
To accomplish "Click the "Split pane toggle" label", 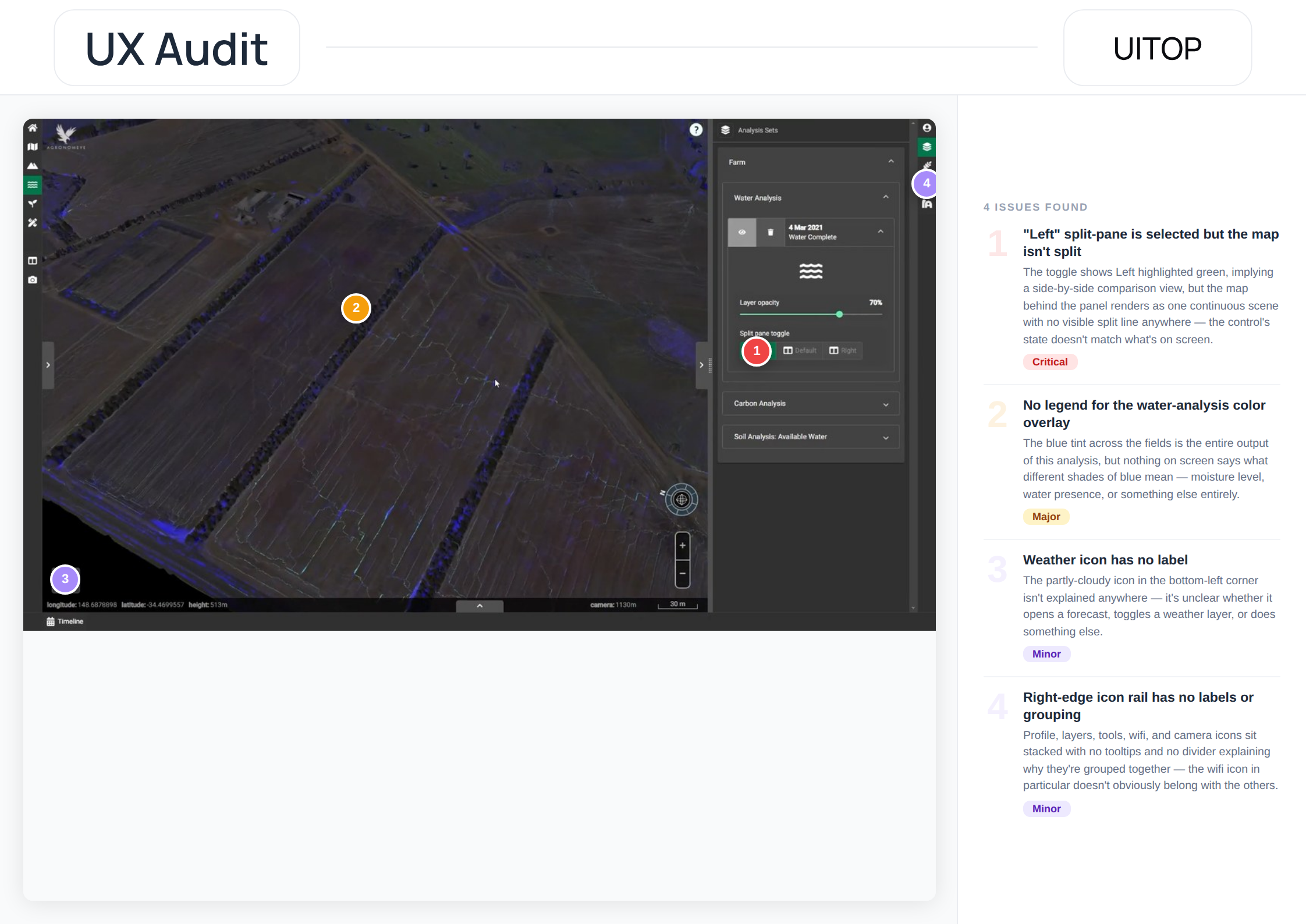I will pos(765,333).
